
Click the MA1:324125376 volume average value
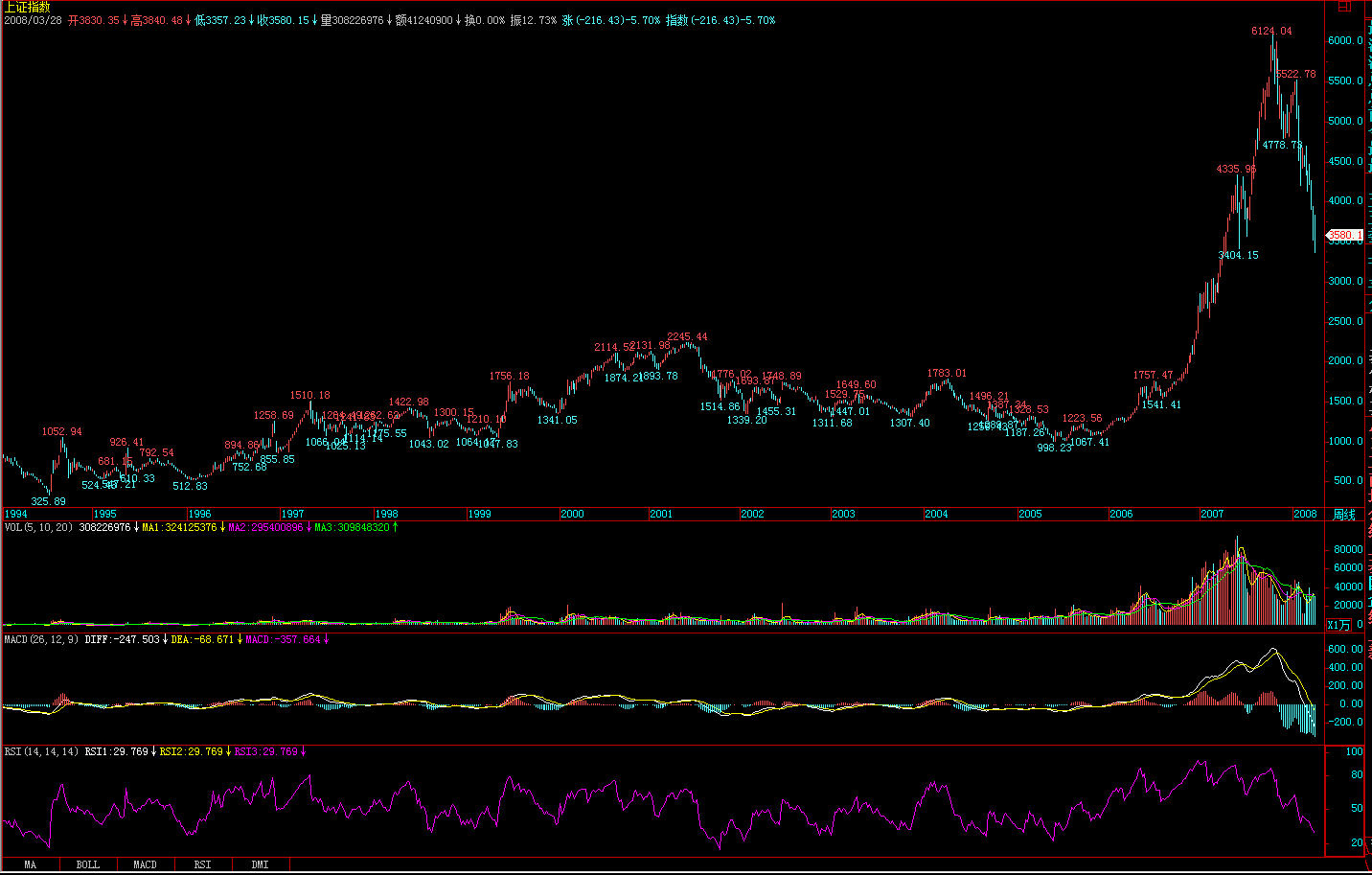click(179, 528)
